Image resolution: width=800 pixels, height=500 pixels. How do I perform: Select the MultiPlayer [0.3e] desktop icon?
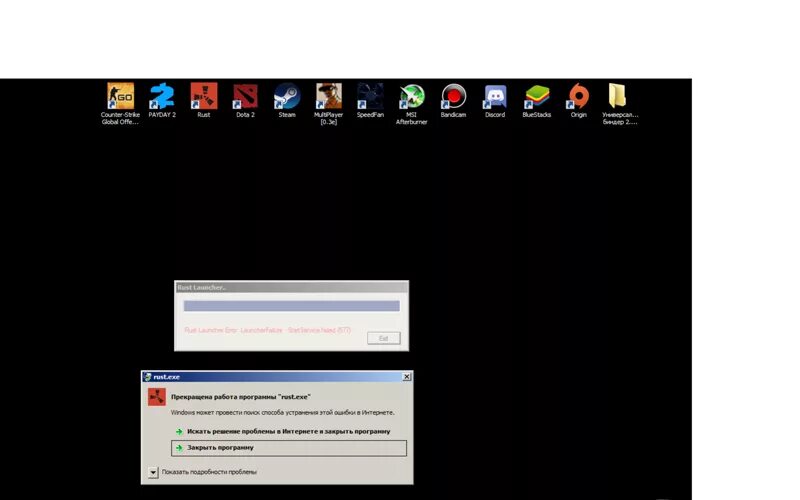click(x=329, y=96)
